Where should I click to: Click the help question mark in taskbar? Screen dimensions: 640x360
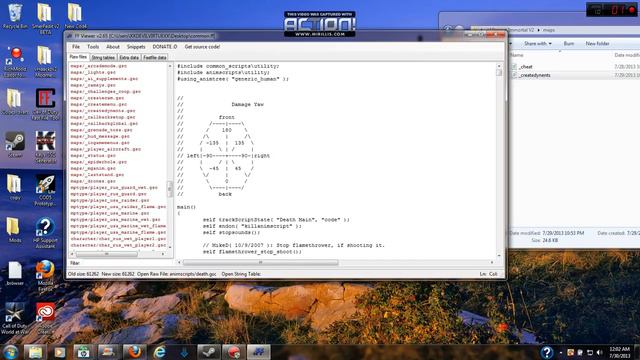click(x=547, y=352)
